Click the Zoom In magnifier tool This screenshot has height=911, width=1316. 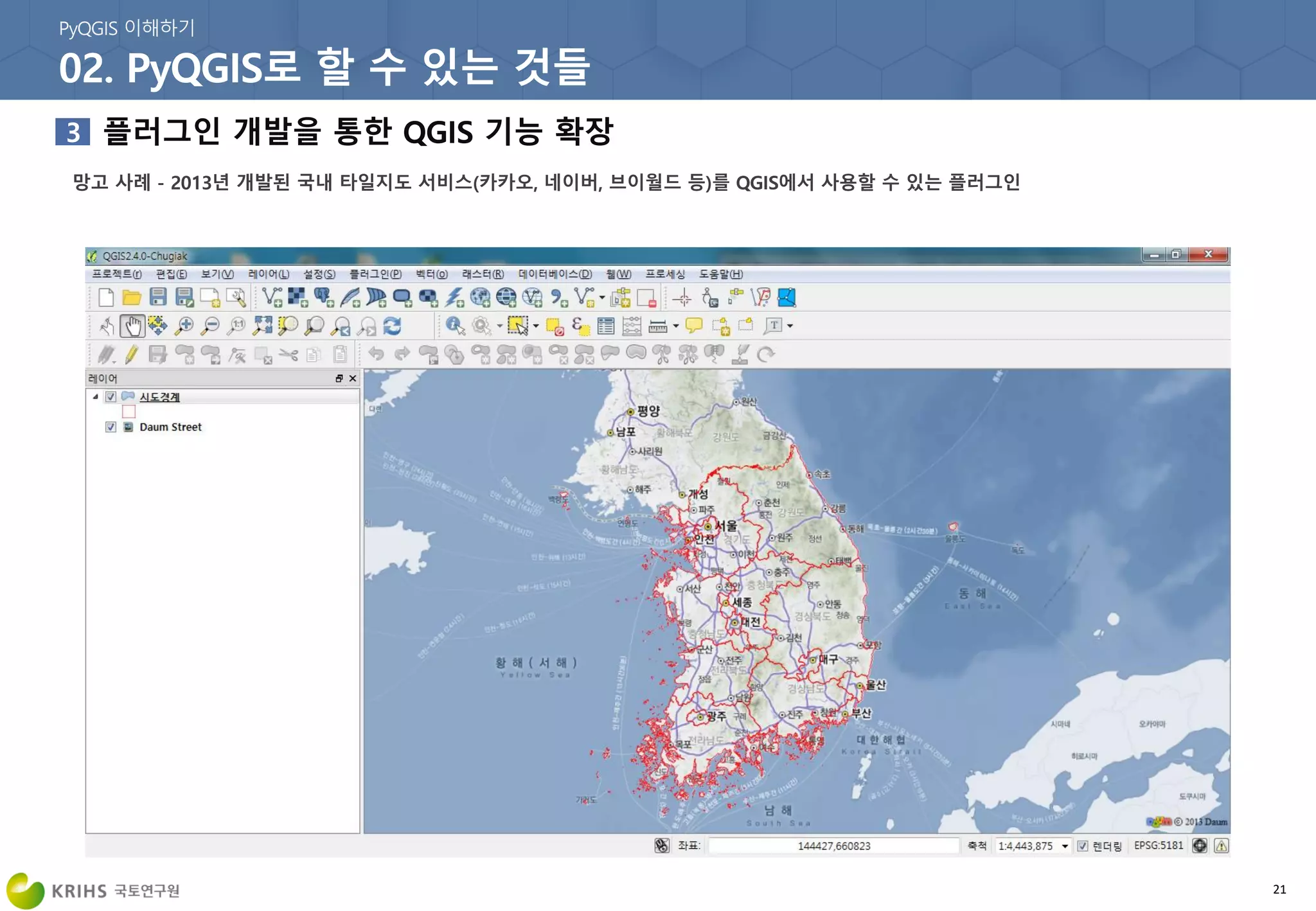(x=184, y=326)
